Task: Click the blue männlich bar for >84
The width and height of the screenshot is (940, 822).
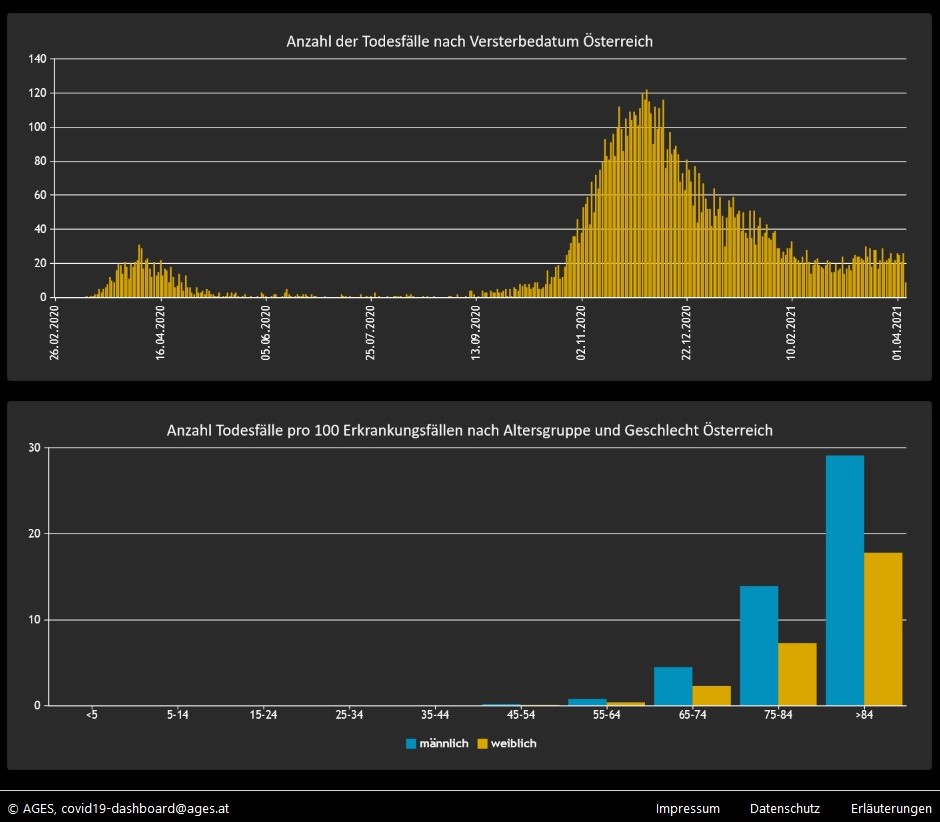Action: (x=845, y=580)
